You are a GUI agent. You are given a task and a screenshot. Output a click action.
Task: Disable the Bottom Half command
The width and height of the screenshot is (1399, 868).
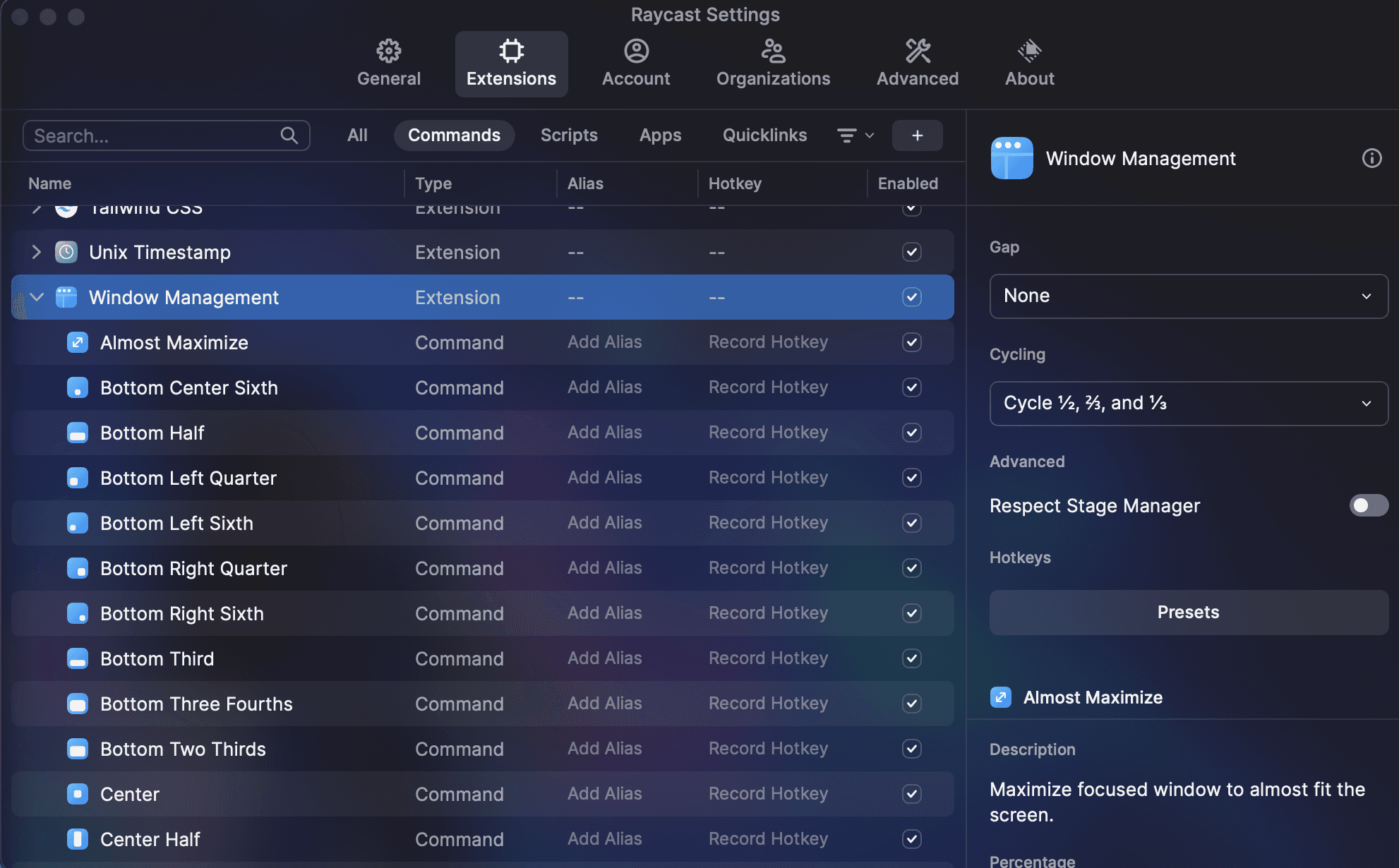pyautogui.click(x=912, y=433)
